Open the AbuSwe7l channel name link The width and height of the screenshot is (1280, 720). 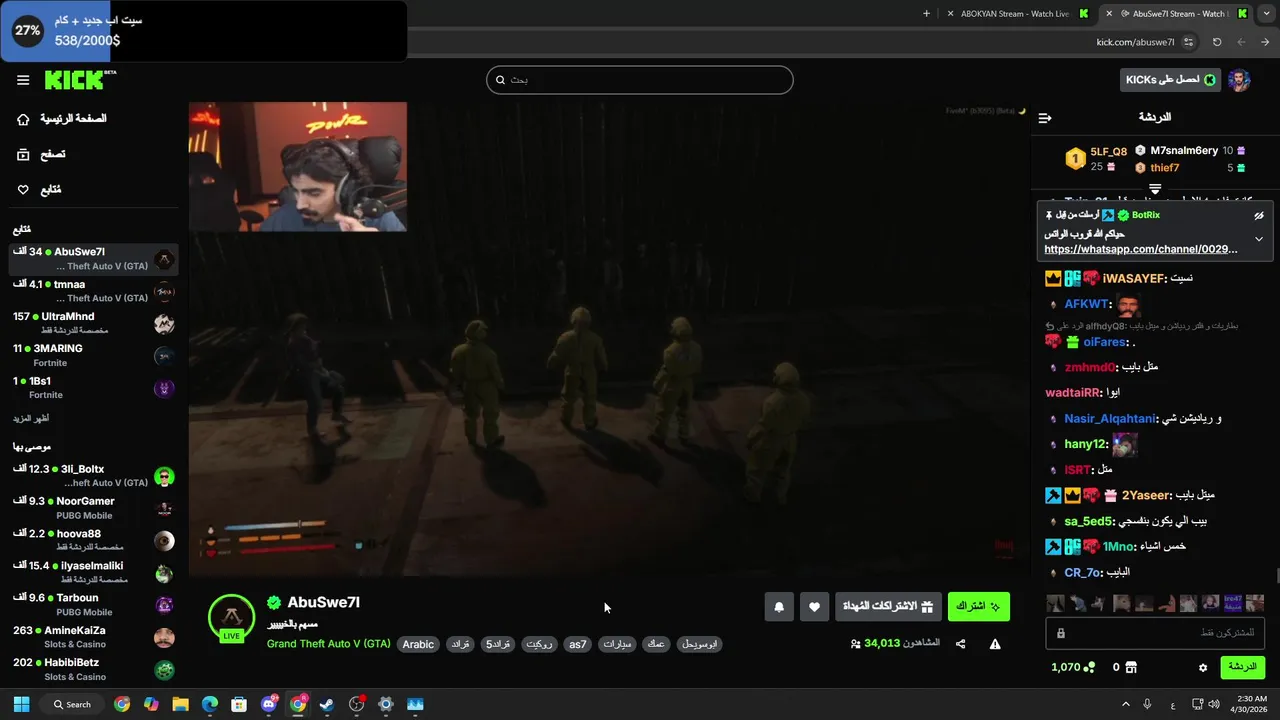click(323, 602)
